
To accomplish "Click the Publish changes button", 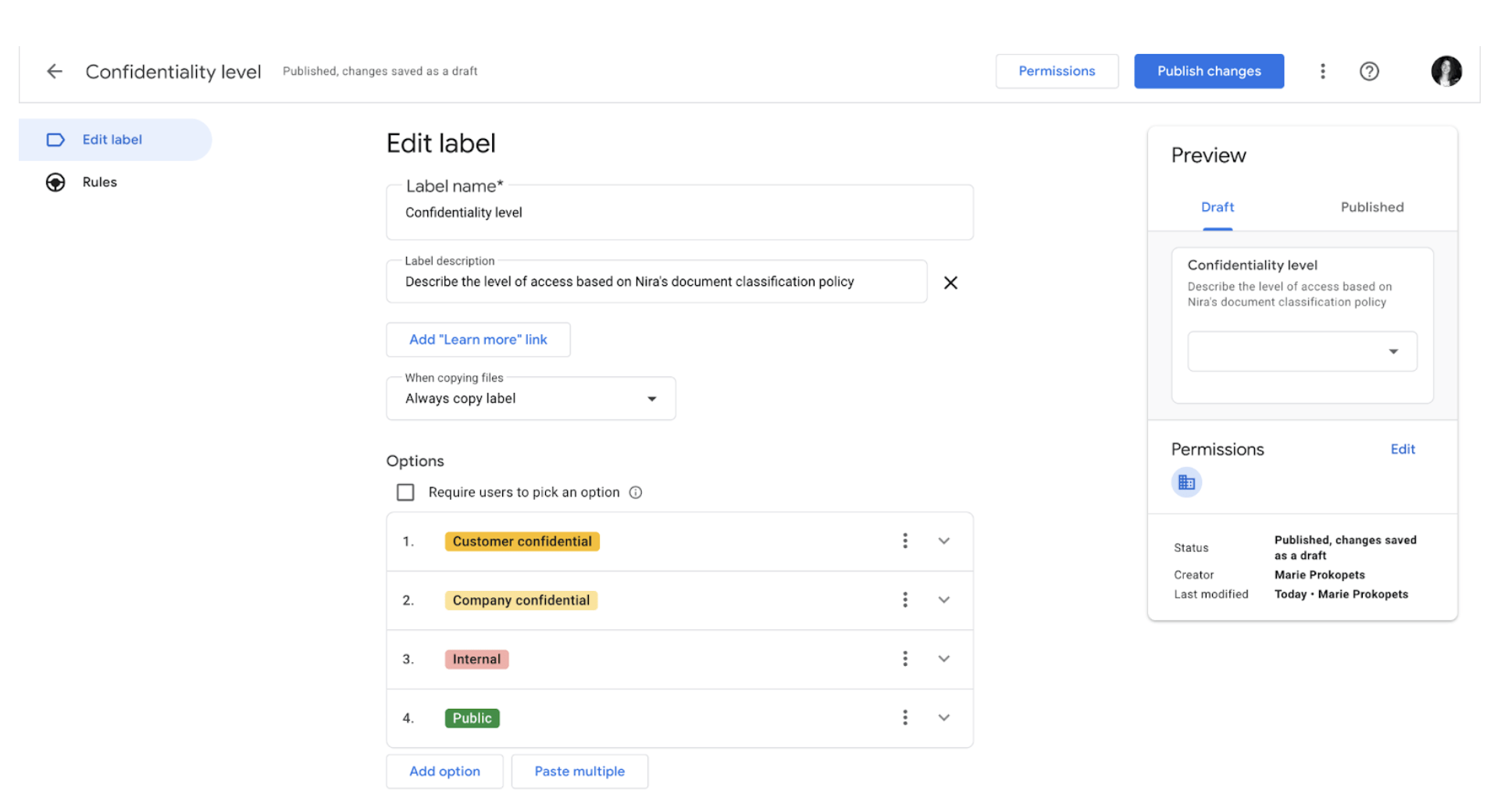I will pyautogui.click(x=1208, y=71).
